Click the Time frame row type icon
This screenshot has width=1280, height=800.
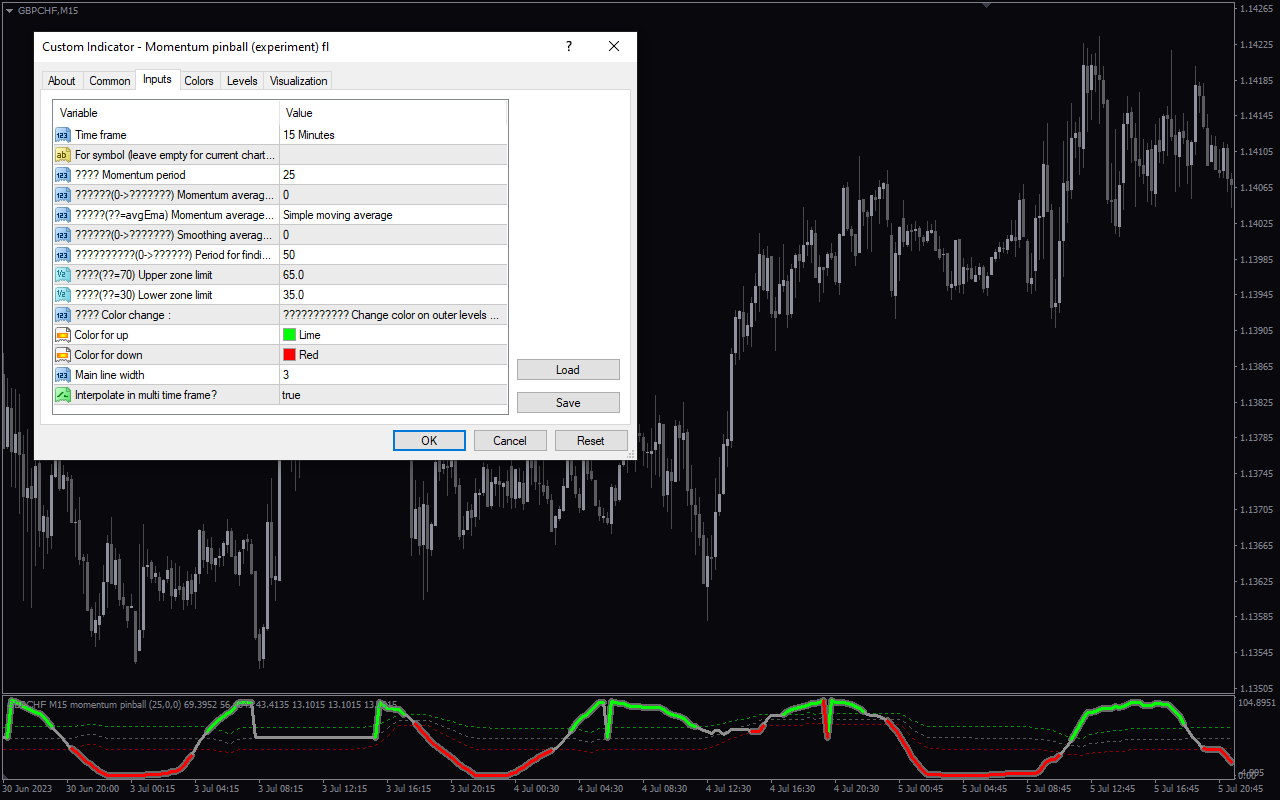tap(63, 135)
